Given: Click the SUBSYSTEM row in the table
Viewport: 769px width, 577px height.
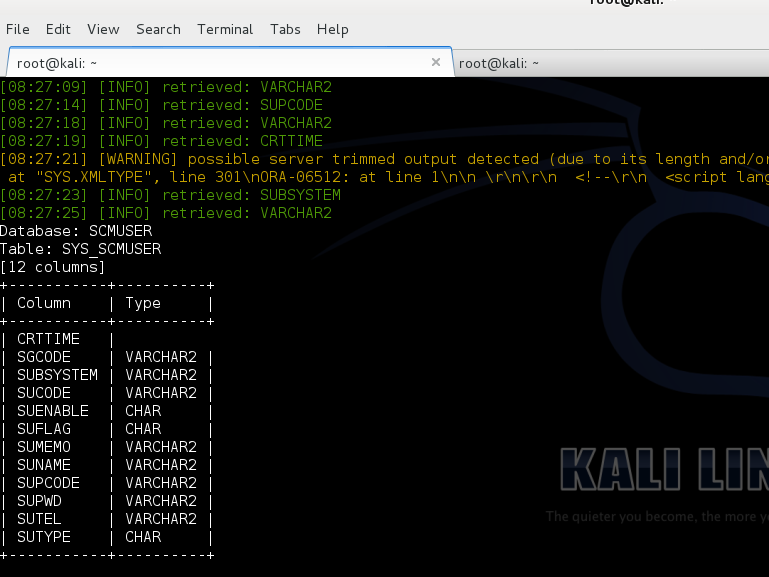Looking at the screenshot, I should [107, 375].
